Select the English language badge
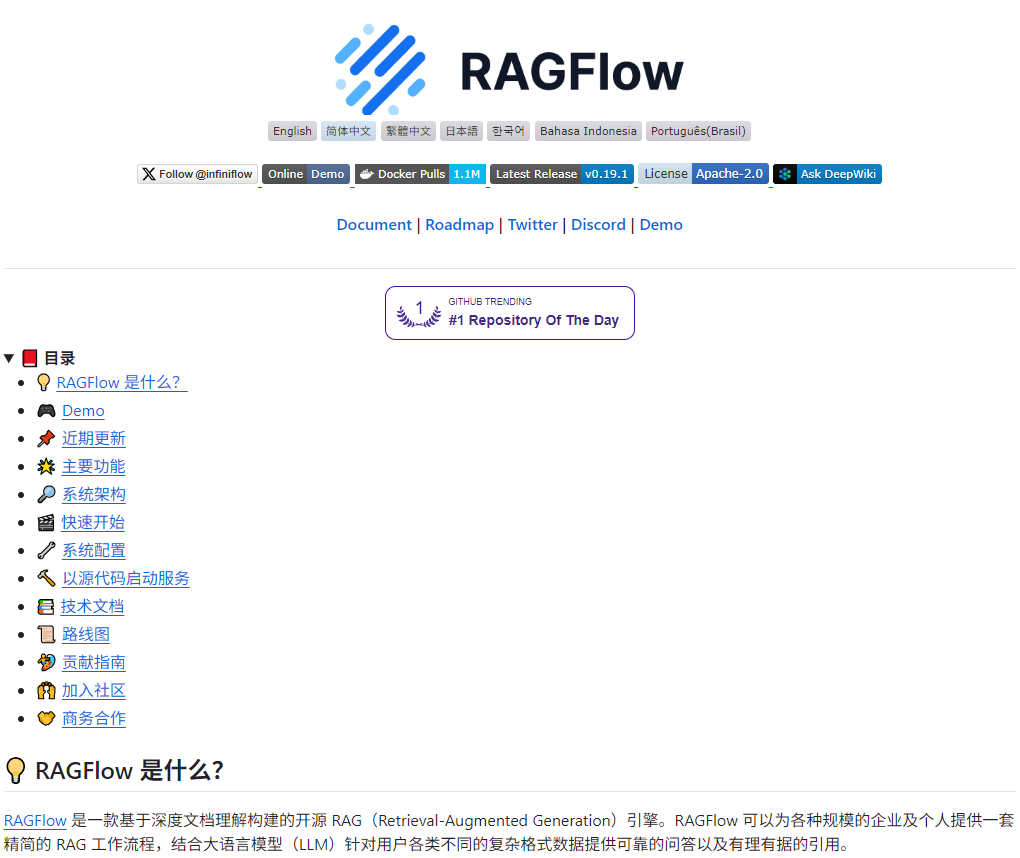 (292, 131)
